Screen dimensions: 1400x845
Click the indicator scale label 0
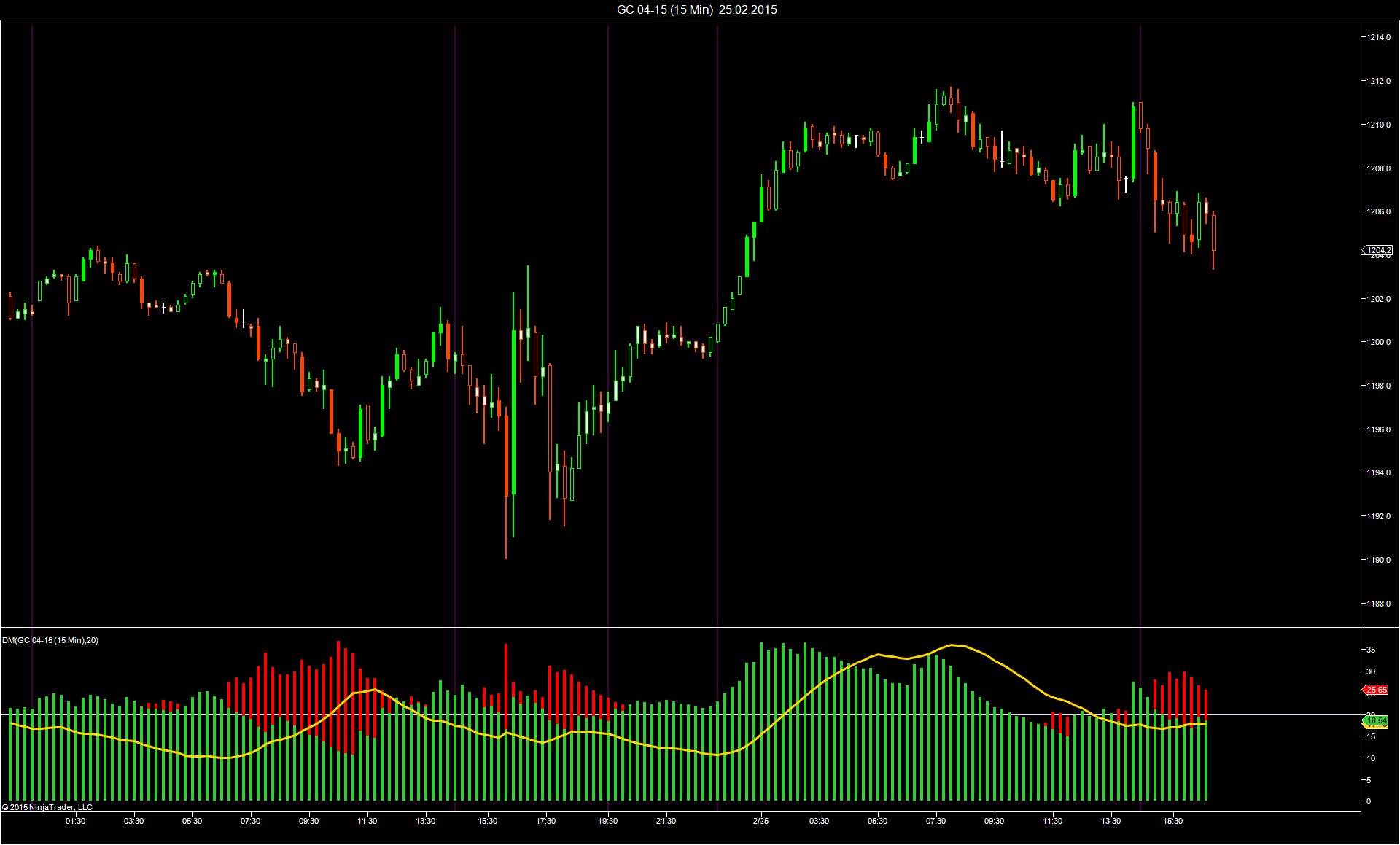pyautogui.click(x=1369, y=801)
